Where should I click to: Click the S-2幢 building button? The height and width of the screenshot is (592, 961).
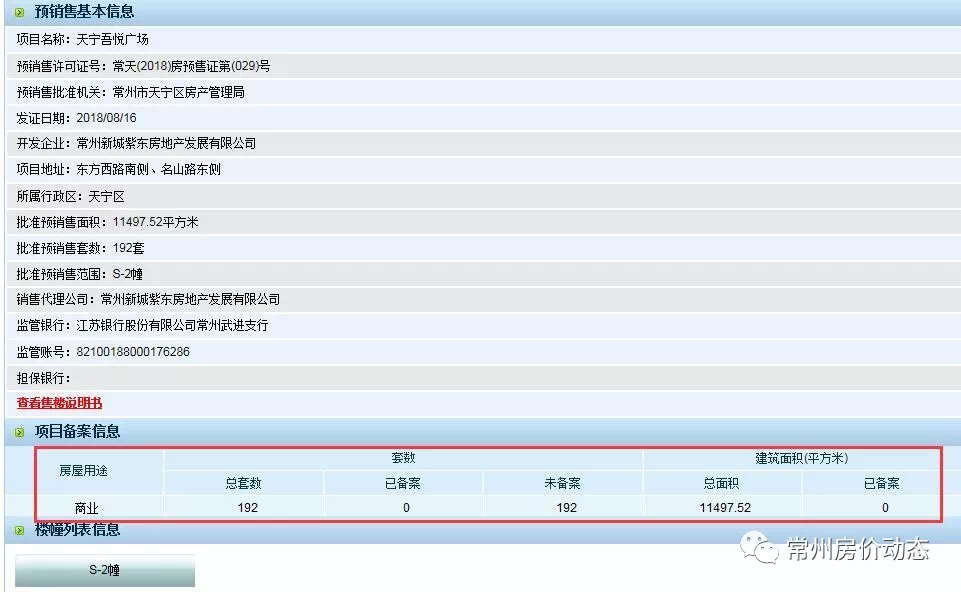pyautogui.click(x=105, y=570)
